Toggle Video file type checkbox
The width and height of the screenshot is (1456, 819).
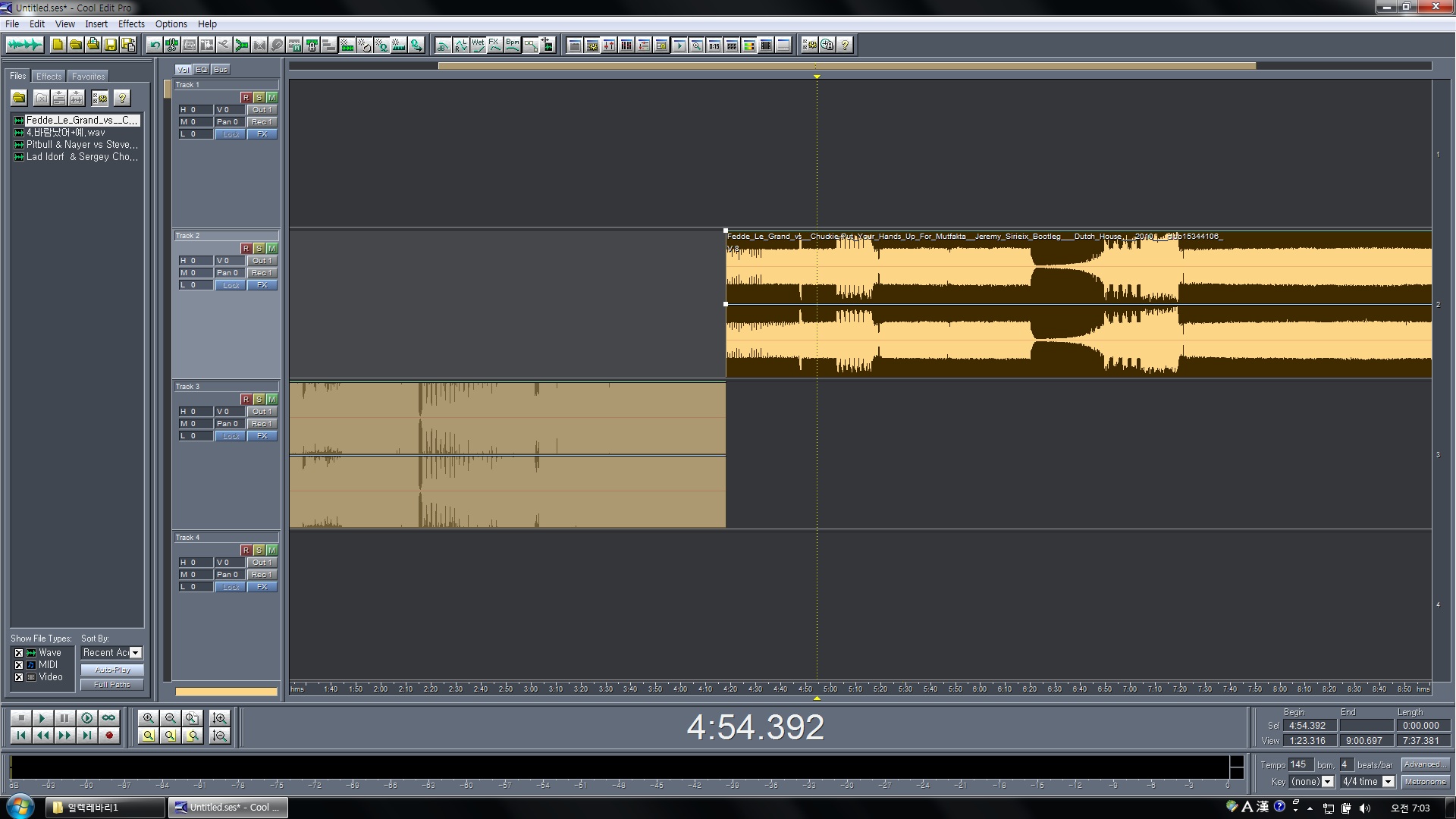pos(19,676)
